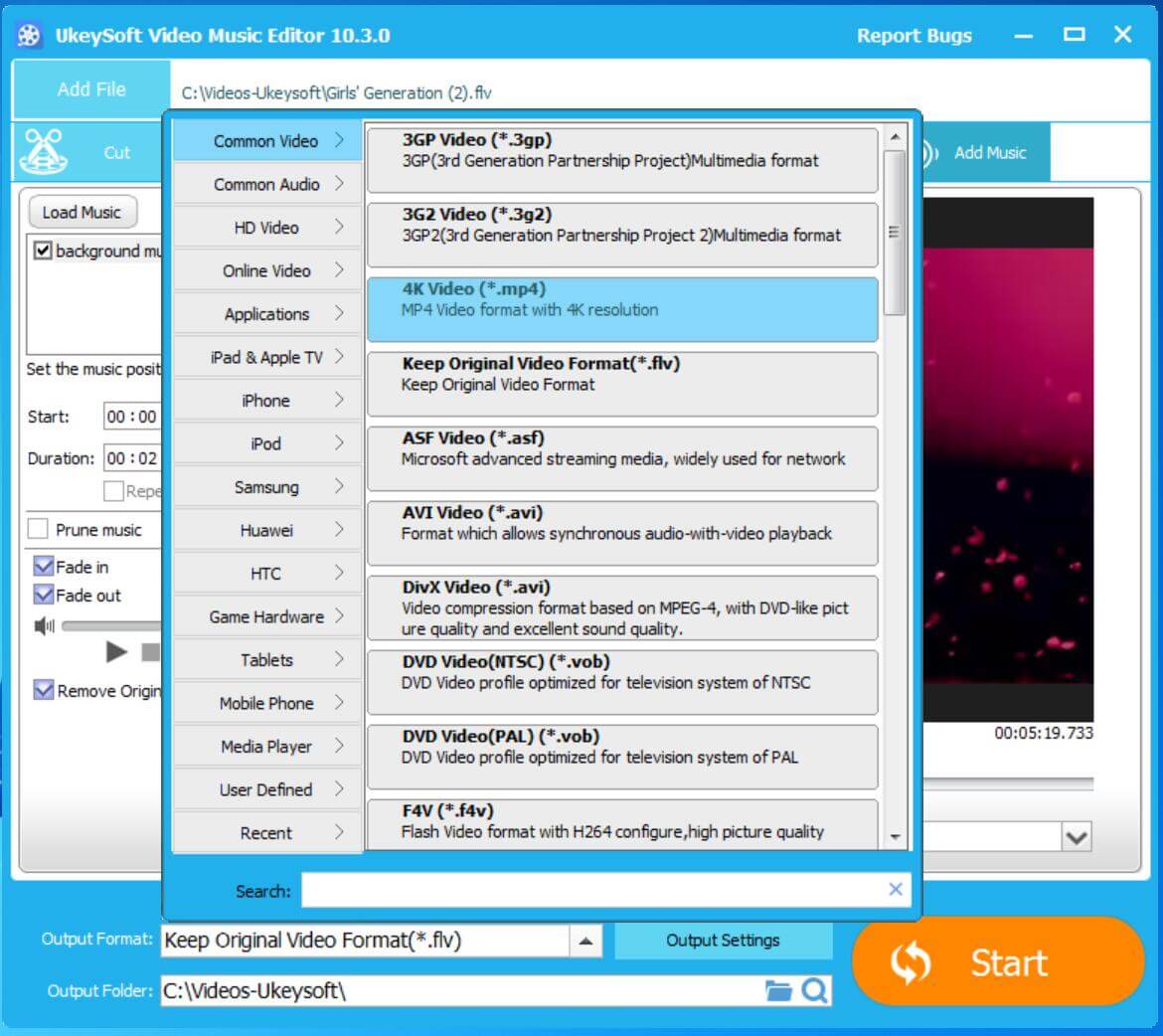The height and width of the screenshot is (1036, 1163).
Task: Click the magnifier to open output folder
Action: (x=814, y=990)
